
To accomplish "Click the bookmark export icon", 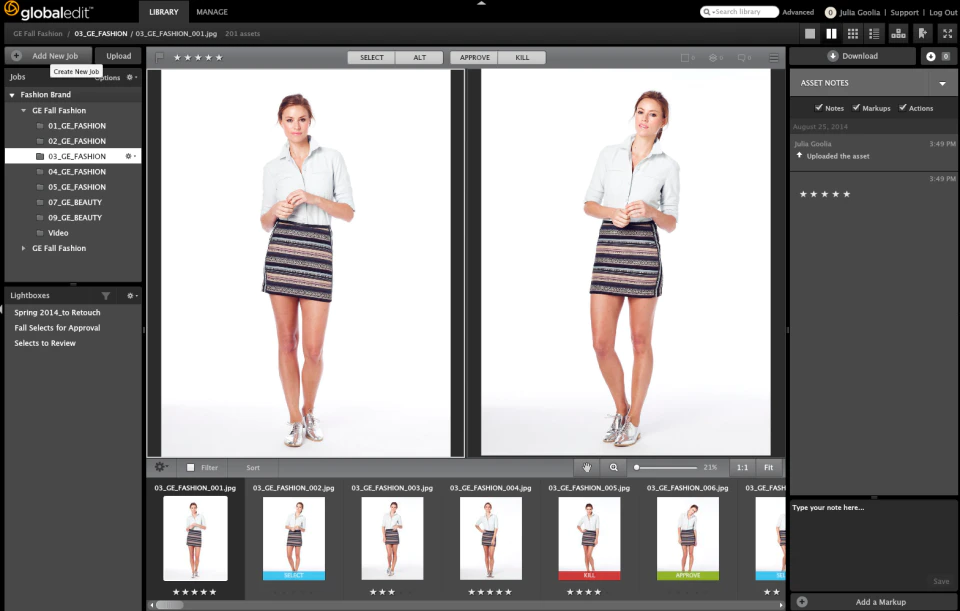I will [x=922, y=34].
